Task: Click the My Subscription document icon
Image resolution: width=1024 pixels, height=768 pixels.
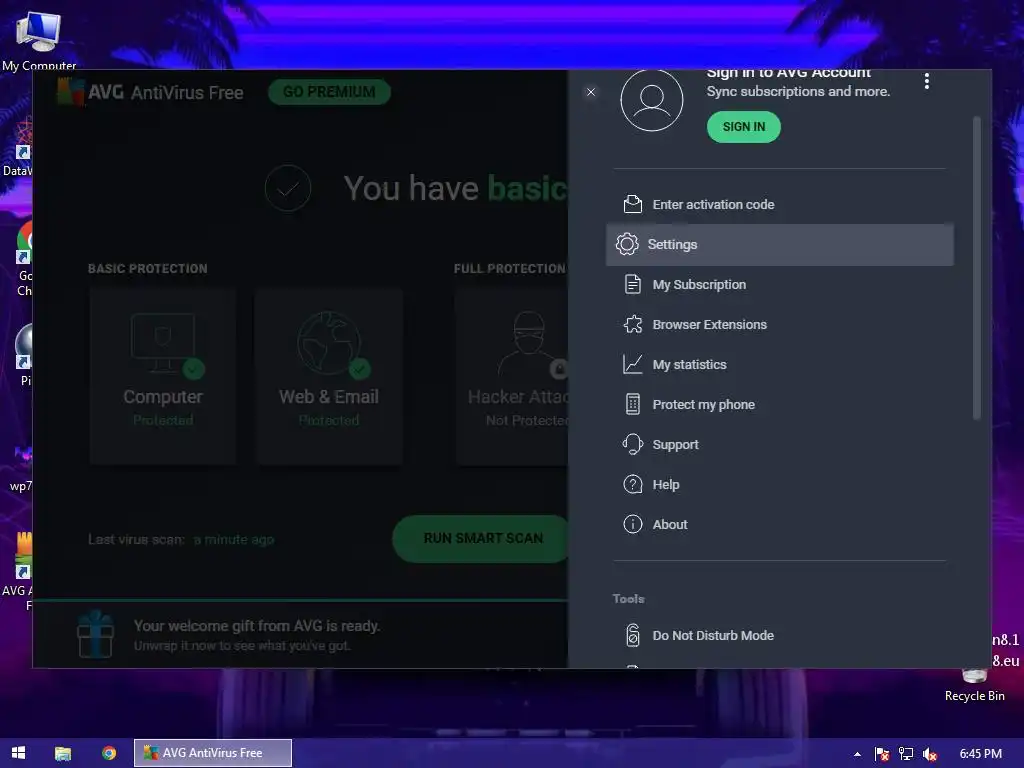Action: 632,284
